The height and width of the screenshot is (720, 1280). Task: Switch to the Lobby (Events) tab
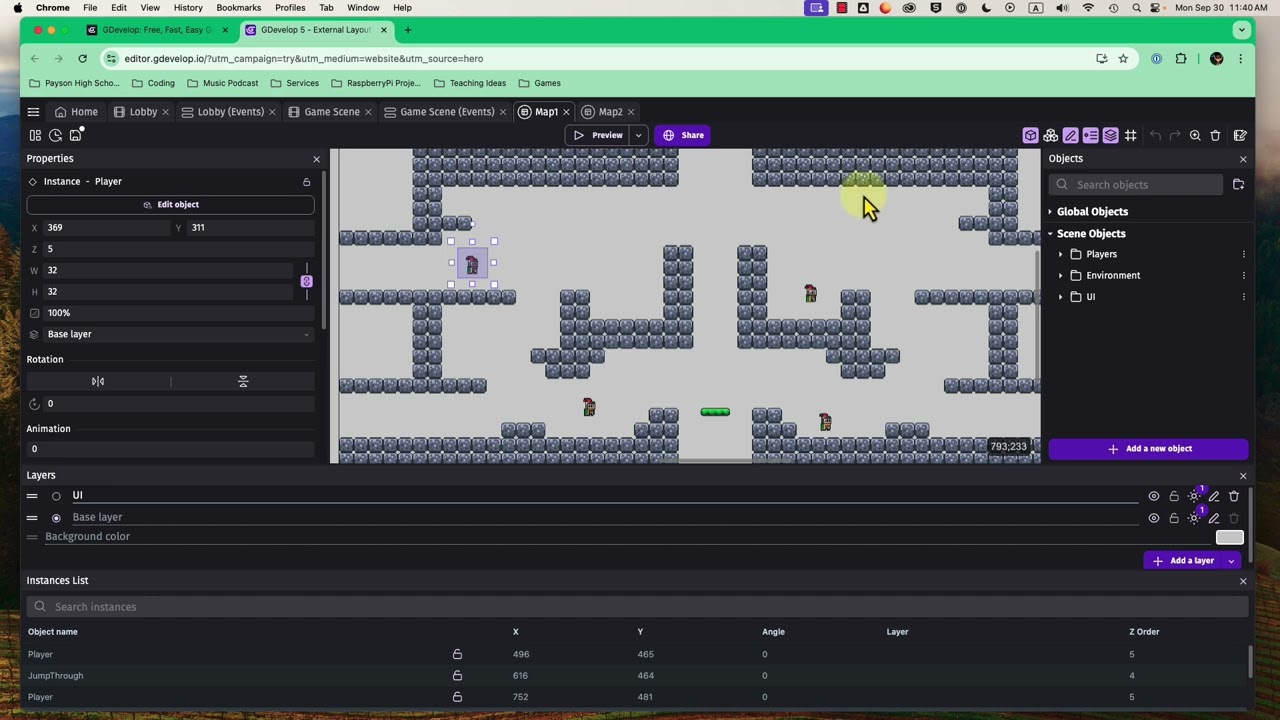pos(230,112)
